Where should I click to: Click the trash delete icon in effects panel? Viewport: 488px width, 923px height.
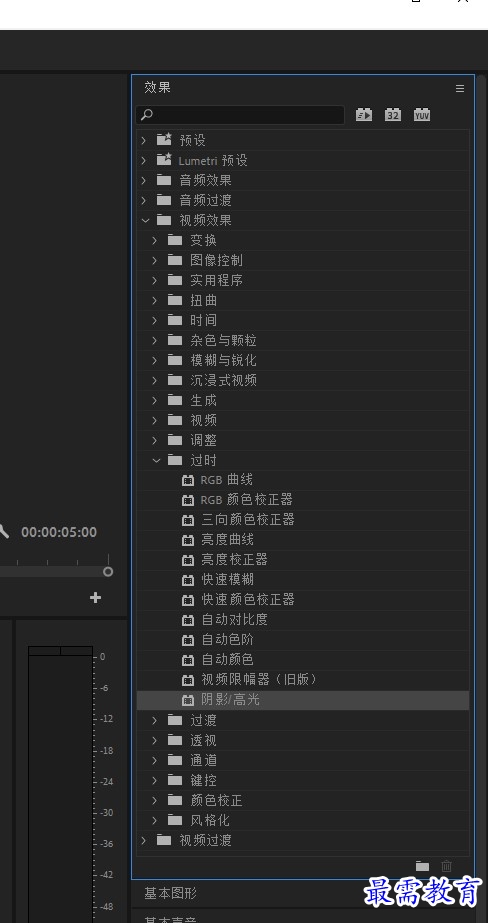click(447, 866)
